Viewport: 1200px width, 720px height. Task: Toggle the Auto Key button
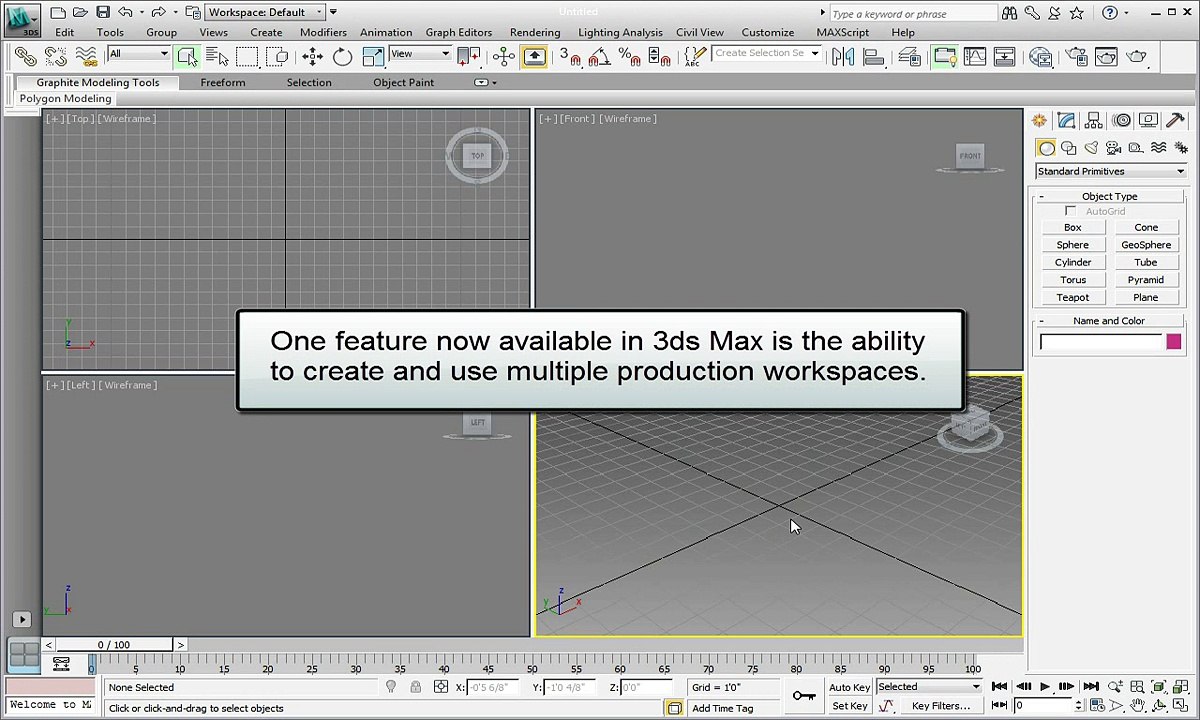click(x=849, y=687)
